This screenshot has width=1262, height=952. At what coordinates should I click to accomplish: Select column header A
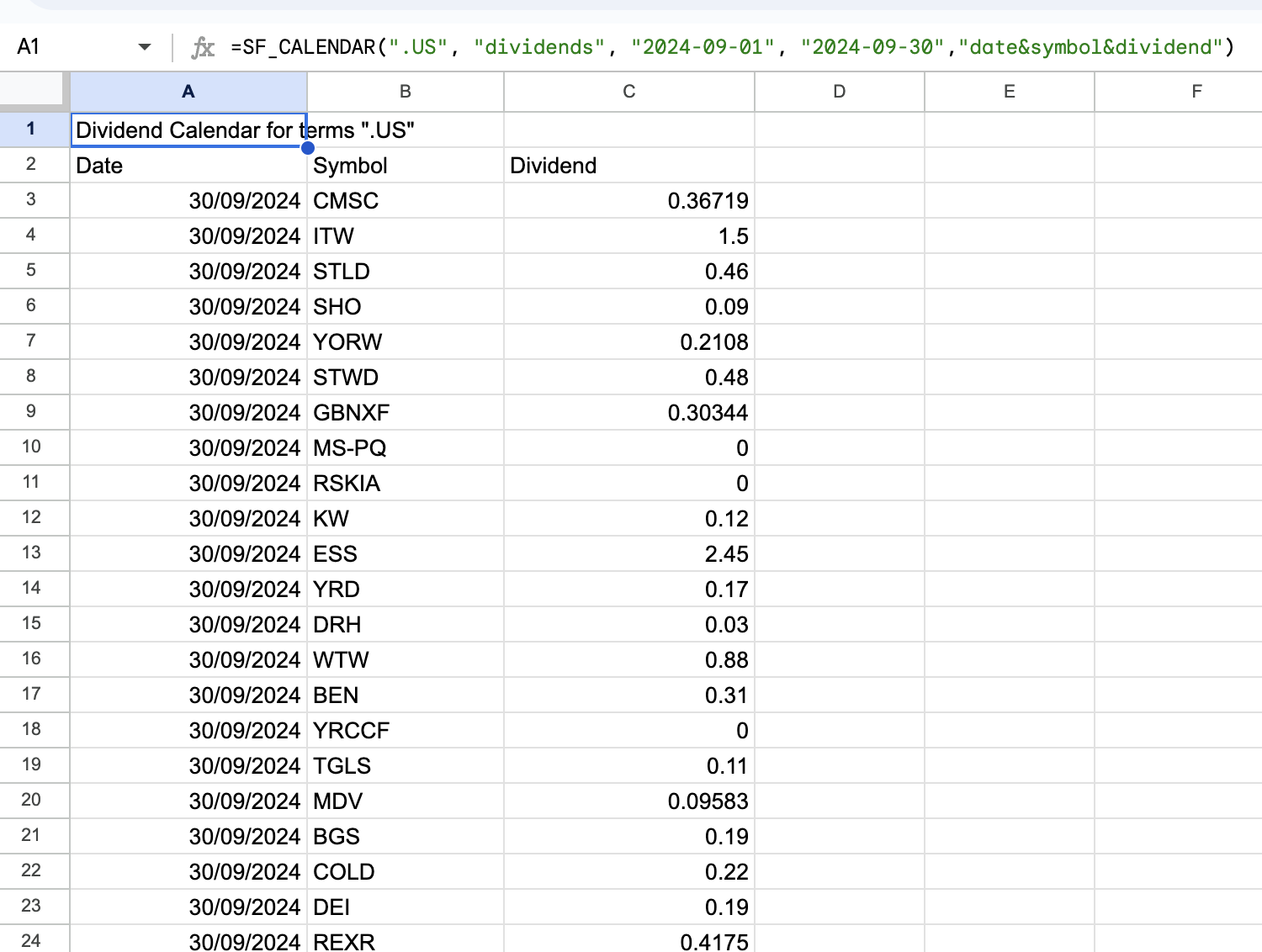tap(188, 92)
